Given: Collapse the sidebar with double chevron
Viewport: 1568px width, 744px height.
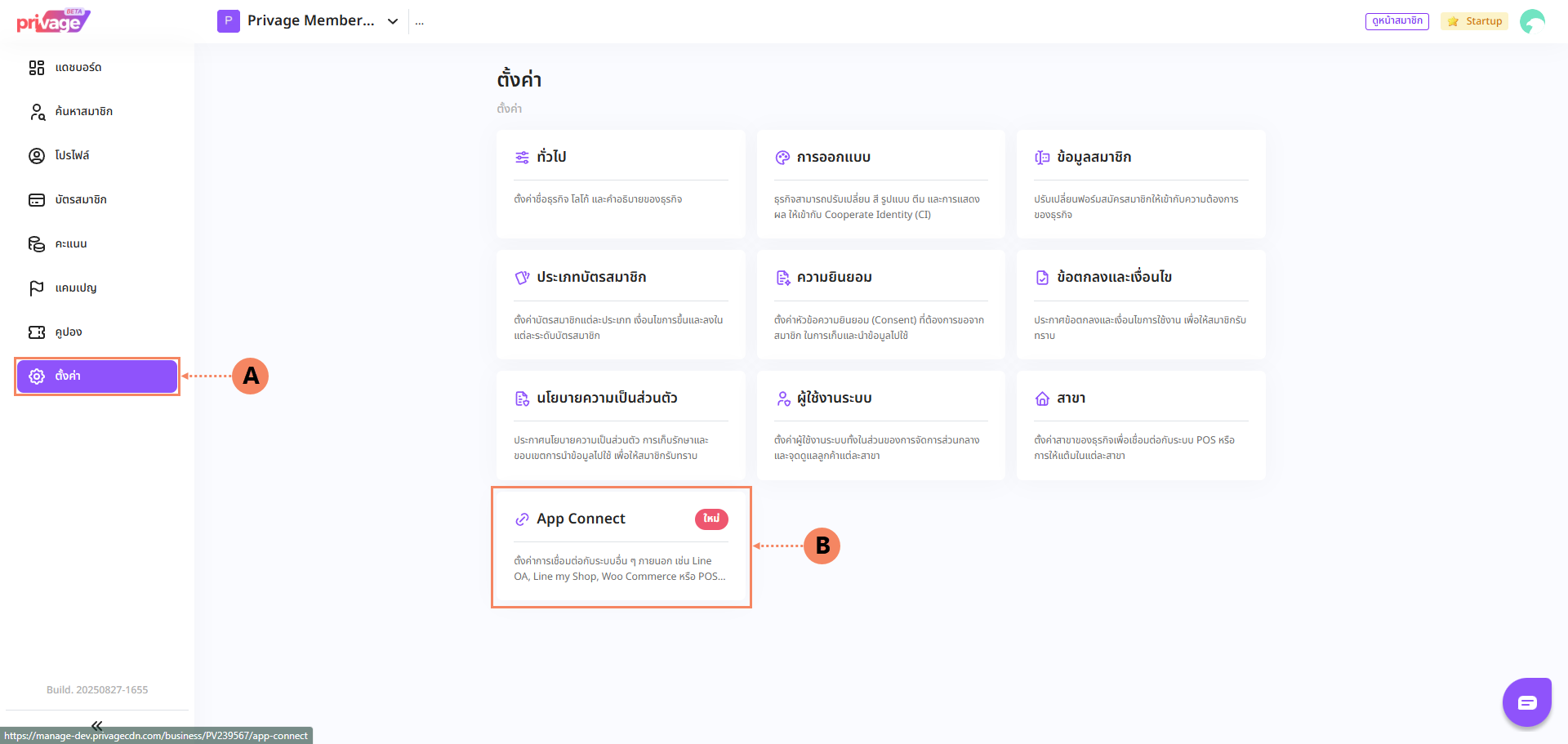Looking at the screenshot, I should (x=97, y=724).
